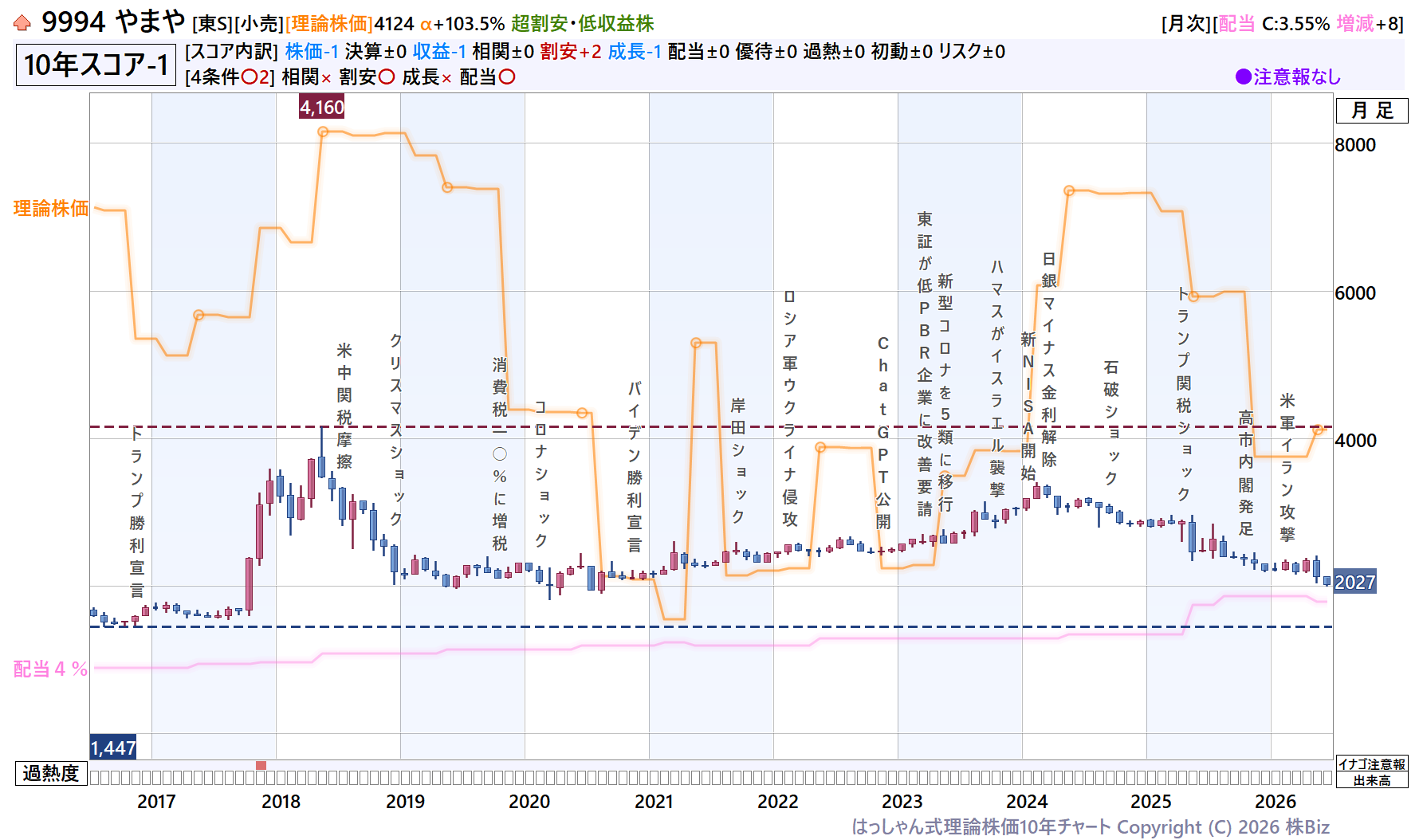Select the red overheating square in the 過熱度 row
1419x840 pixels.
[x=261, y=766]
